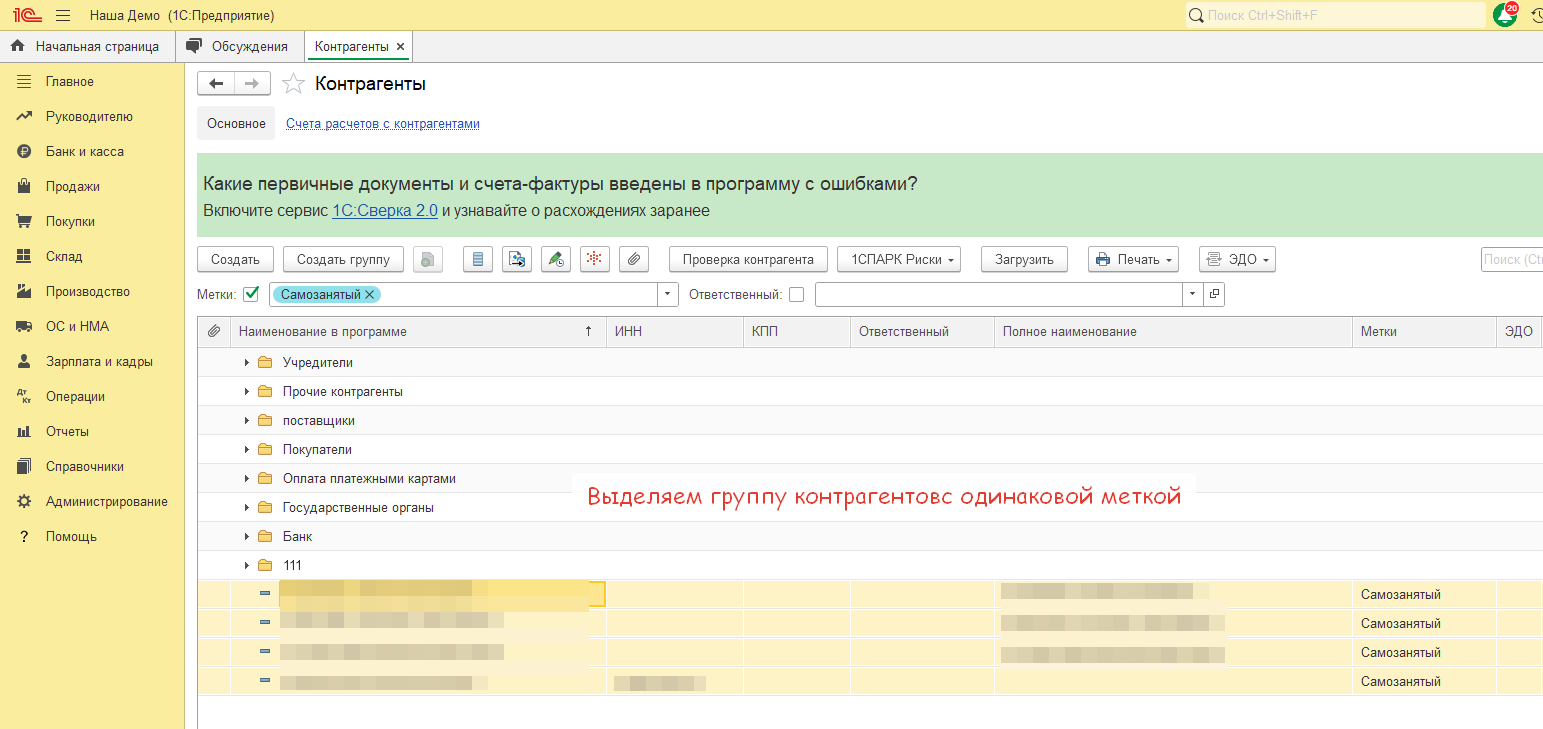
Task: Open the 1С:Сверка 2.0 link
Action: point(385,211)
